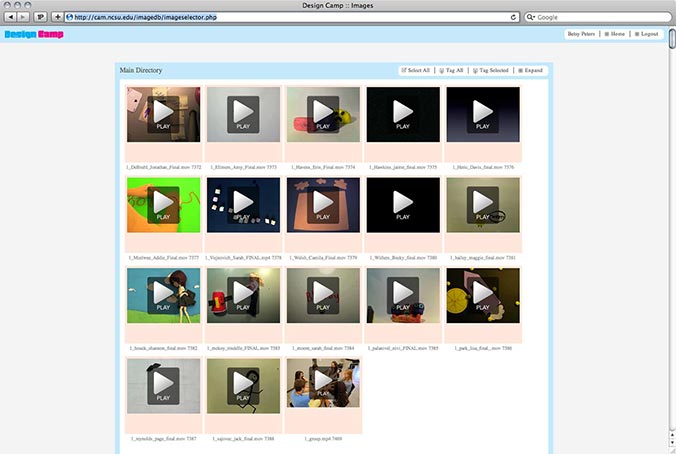Viewport: 676px width, 454px height.
Task: Click the Logout link
Action: pos(647,34)
